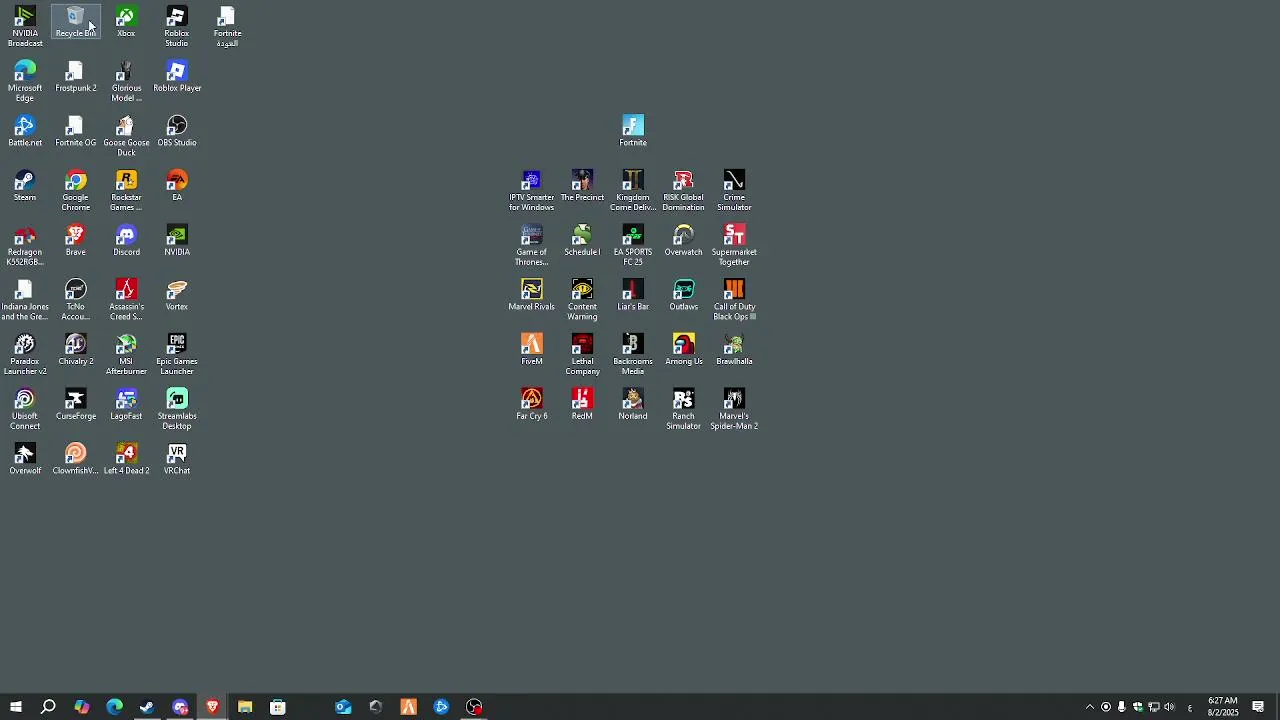Viewport: 1280px width, 720px height.
Task: Select the Roblox Player desktop icon
Action: coord(177,77)
